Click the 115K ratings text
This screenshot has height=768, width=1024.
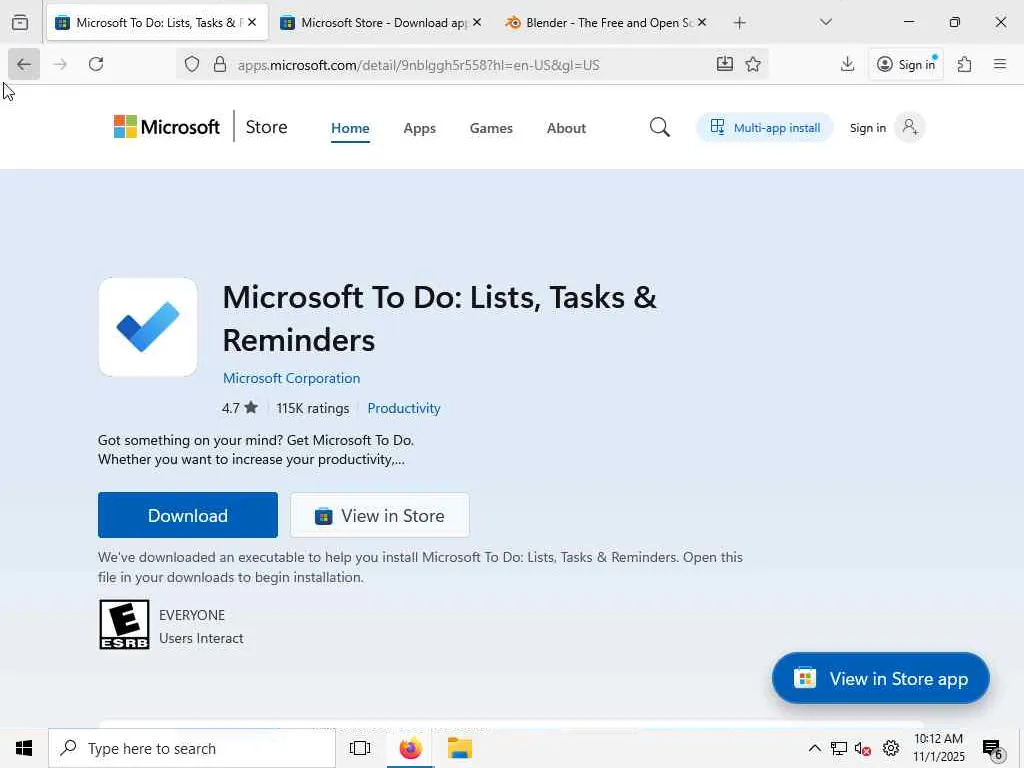tap(313, 408)
